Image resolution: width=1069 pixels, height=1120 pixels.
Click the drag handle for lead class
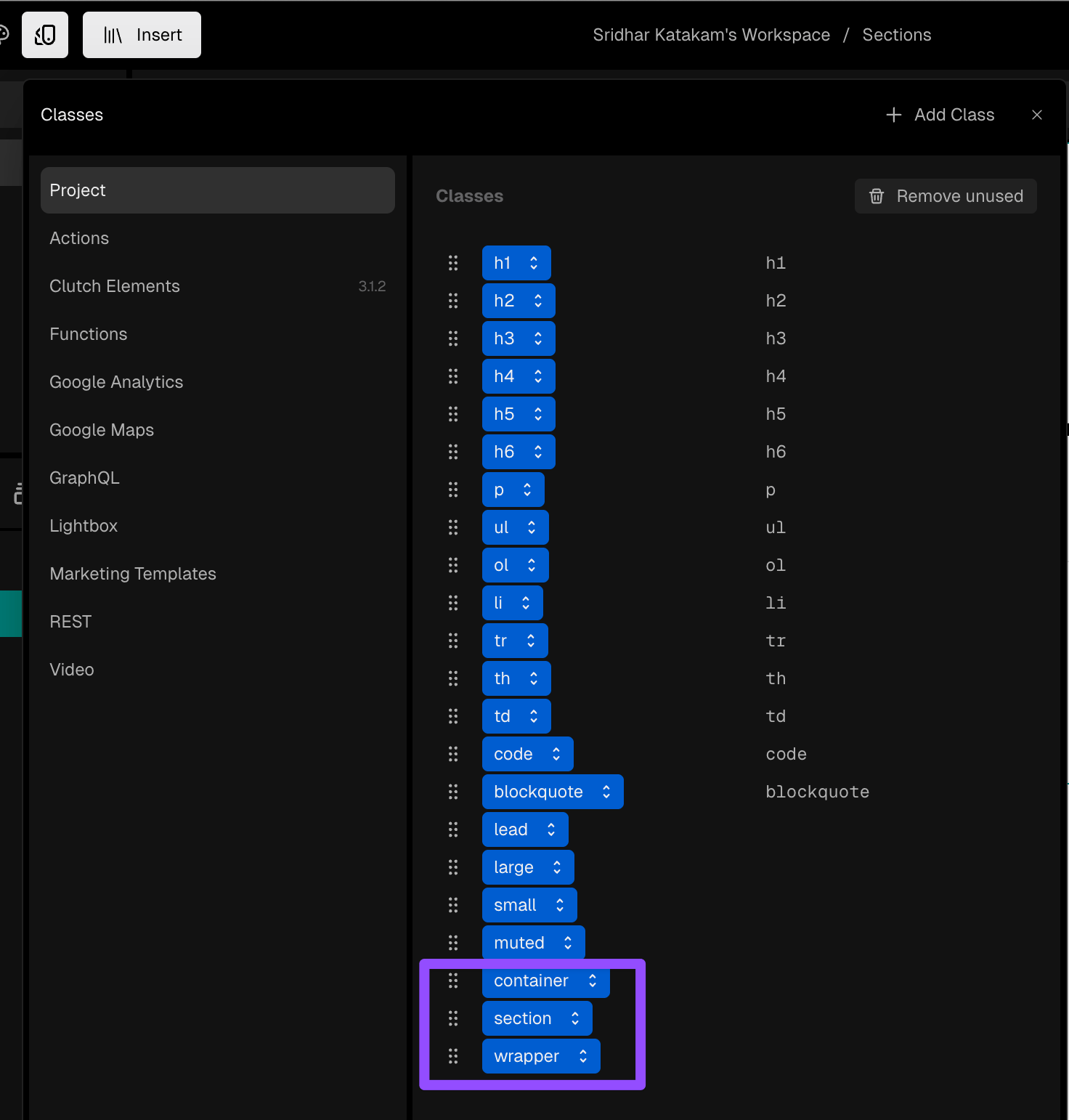point(453,829)
